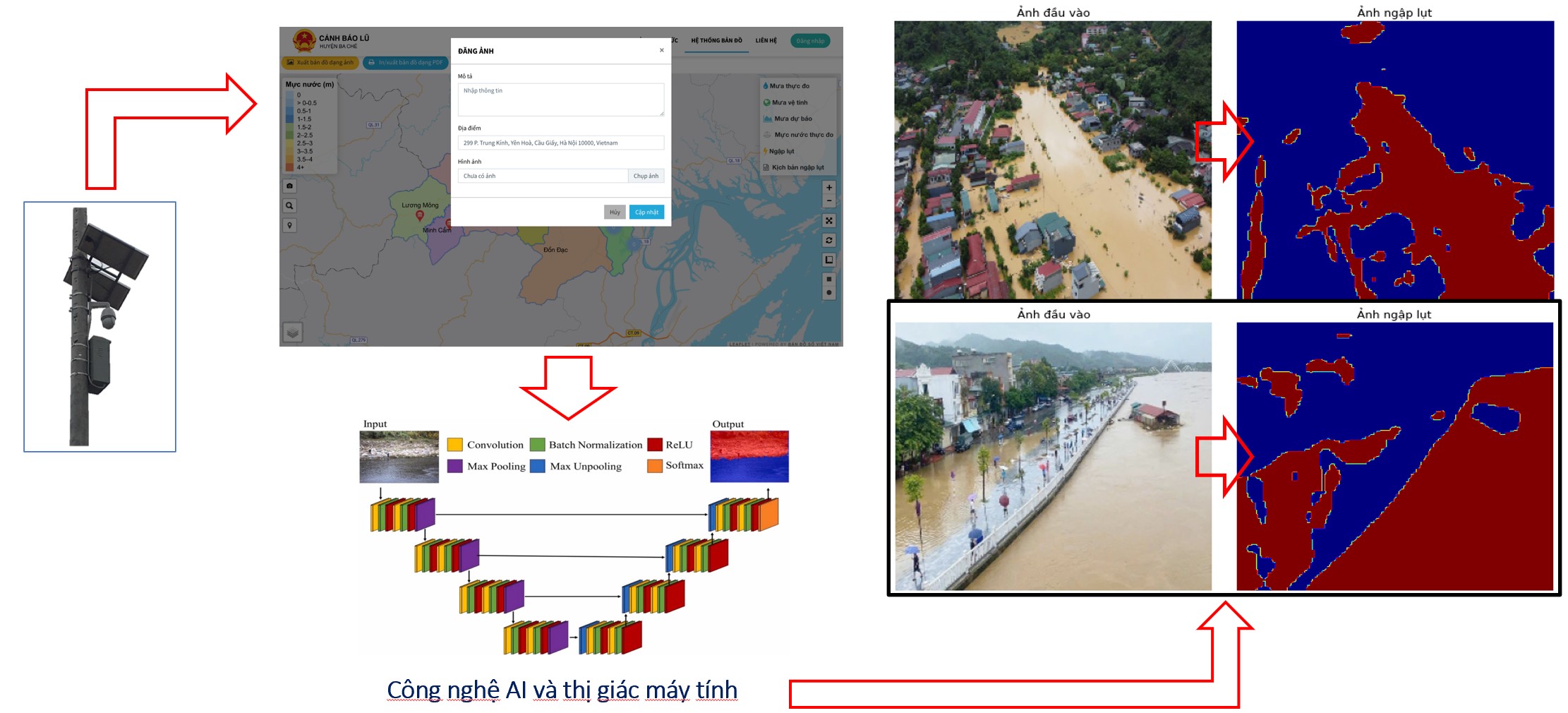Viewport: 1568px width, 713px height.
Task: Click the Mực nước (m) legend title
Action: pyautogui.click(x=310, y=85)
